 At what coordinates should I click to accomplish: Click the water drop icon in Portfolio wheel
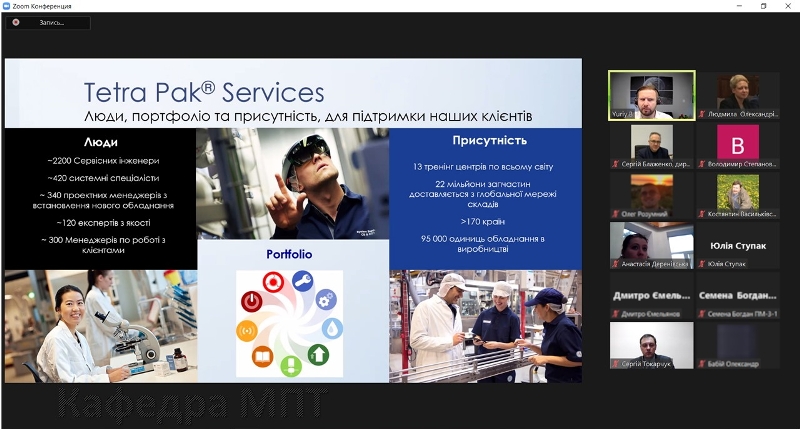tap(332, 329)
